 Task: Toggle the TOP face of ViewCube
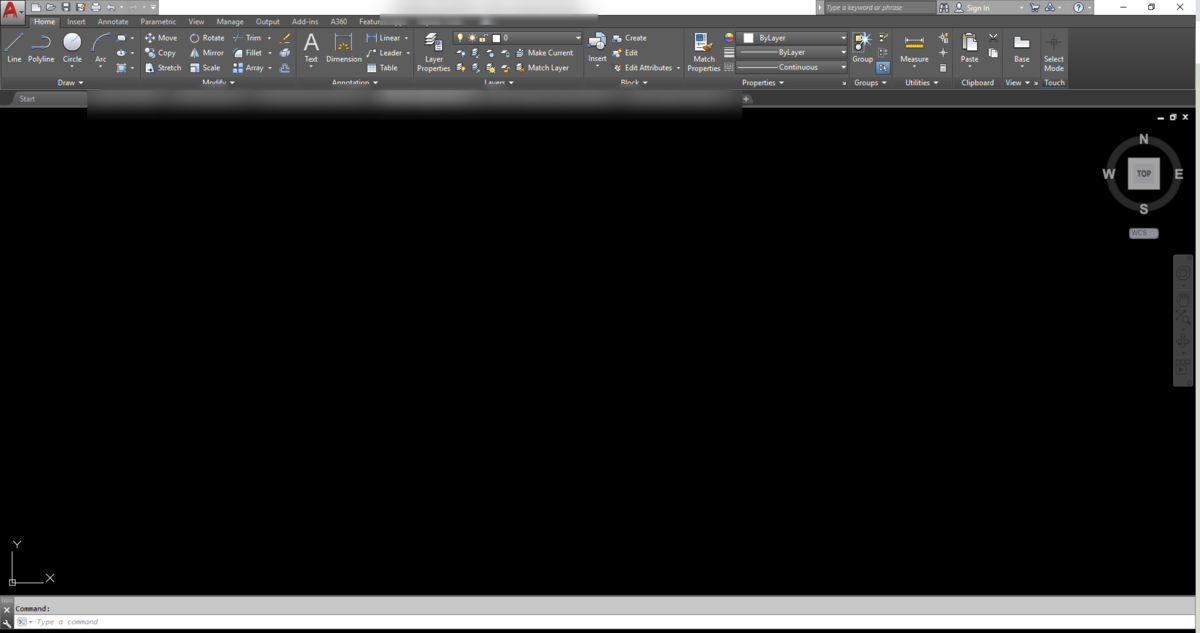click(x=1144, y=173)
